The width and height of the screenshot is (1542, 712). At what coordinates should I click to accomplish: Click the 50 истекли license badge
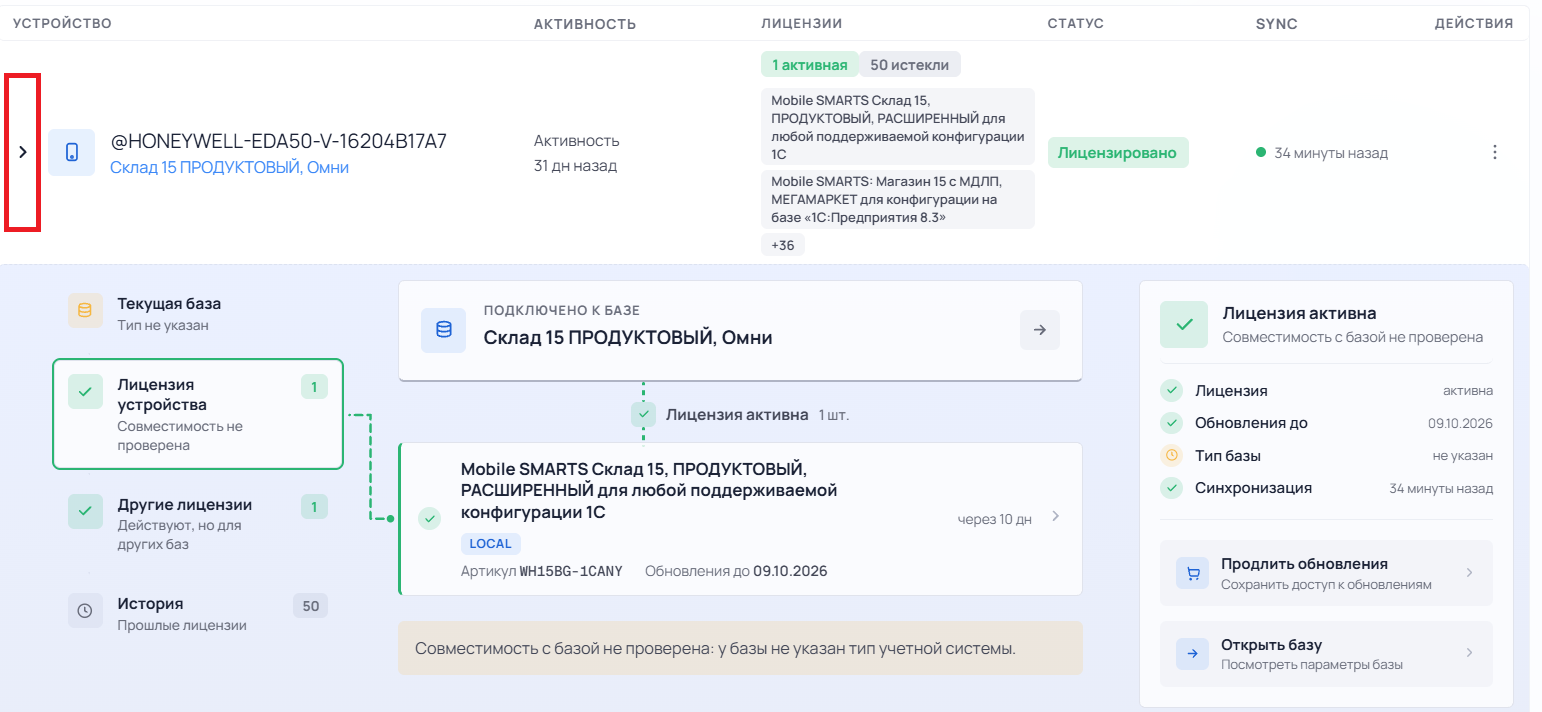point(910,65)
